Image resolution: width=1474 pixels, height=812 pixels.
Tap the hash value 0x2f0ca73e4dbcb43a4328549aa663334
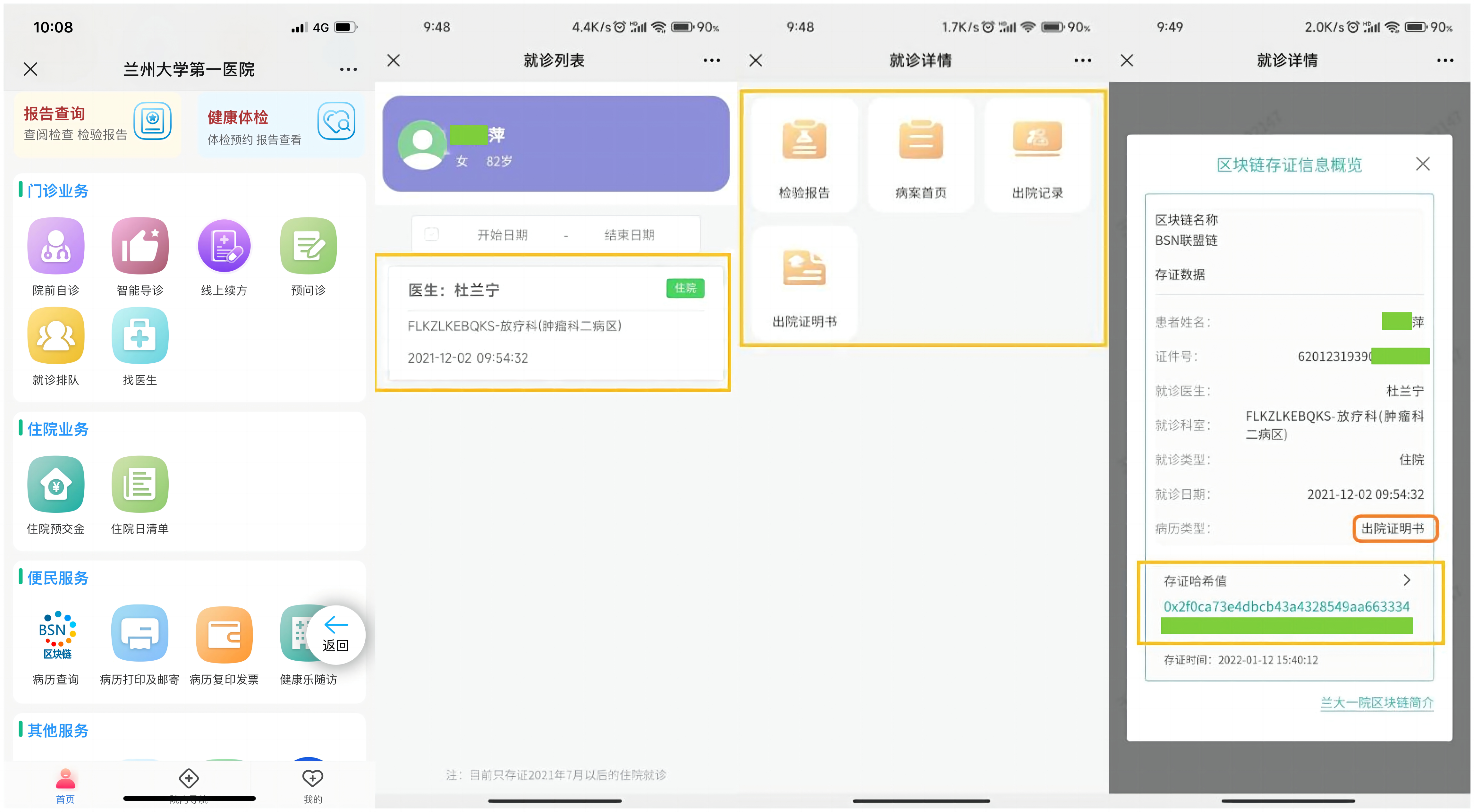[x=1286, y=606]
